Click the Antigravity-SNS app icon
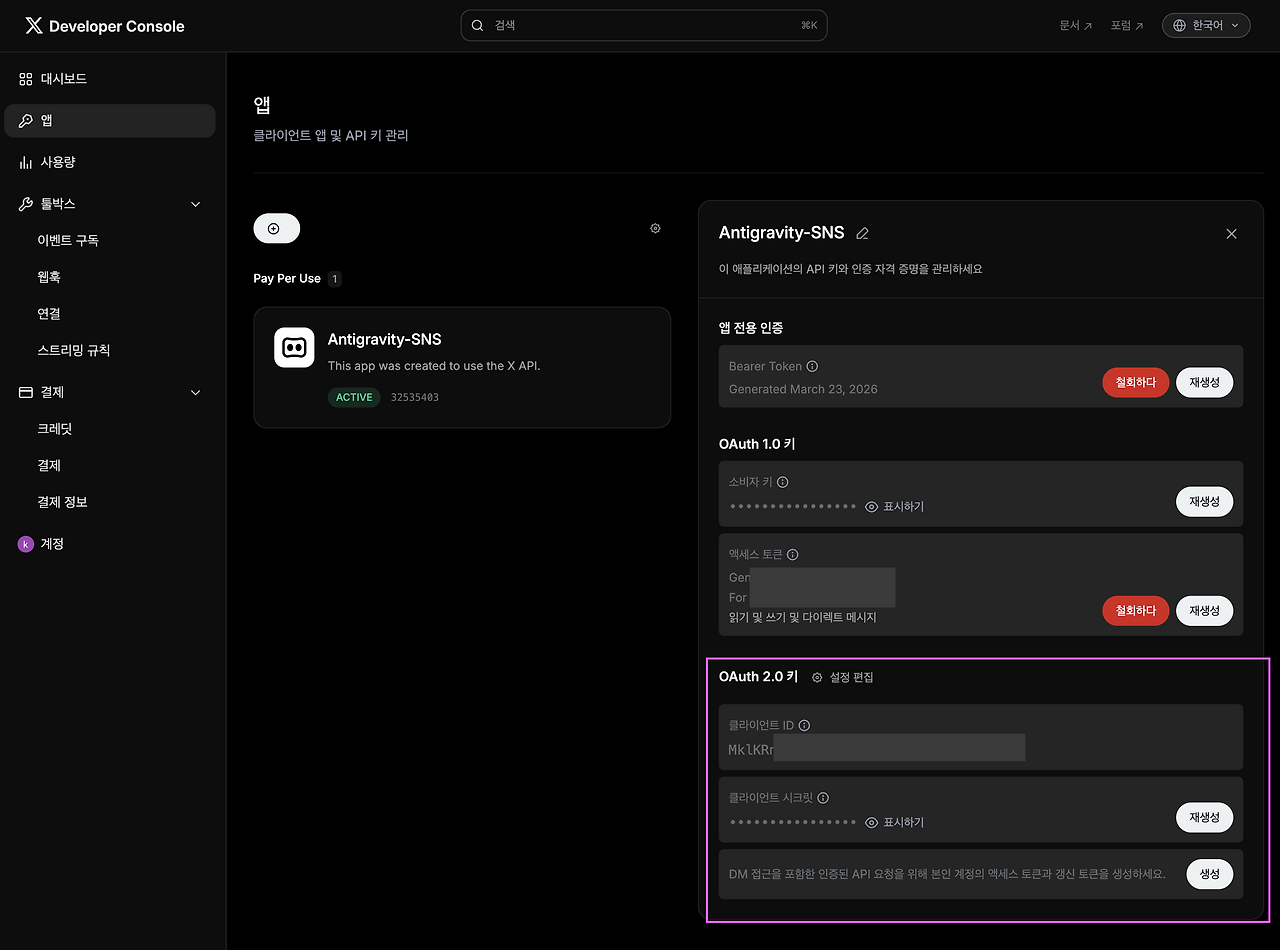1280x950 pixels. 294,347
